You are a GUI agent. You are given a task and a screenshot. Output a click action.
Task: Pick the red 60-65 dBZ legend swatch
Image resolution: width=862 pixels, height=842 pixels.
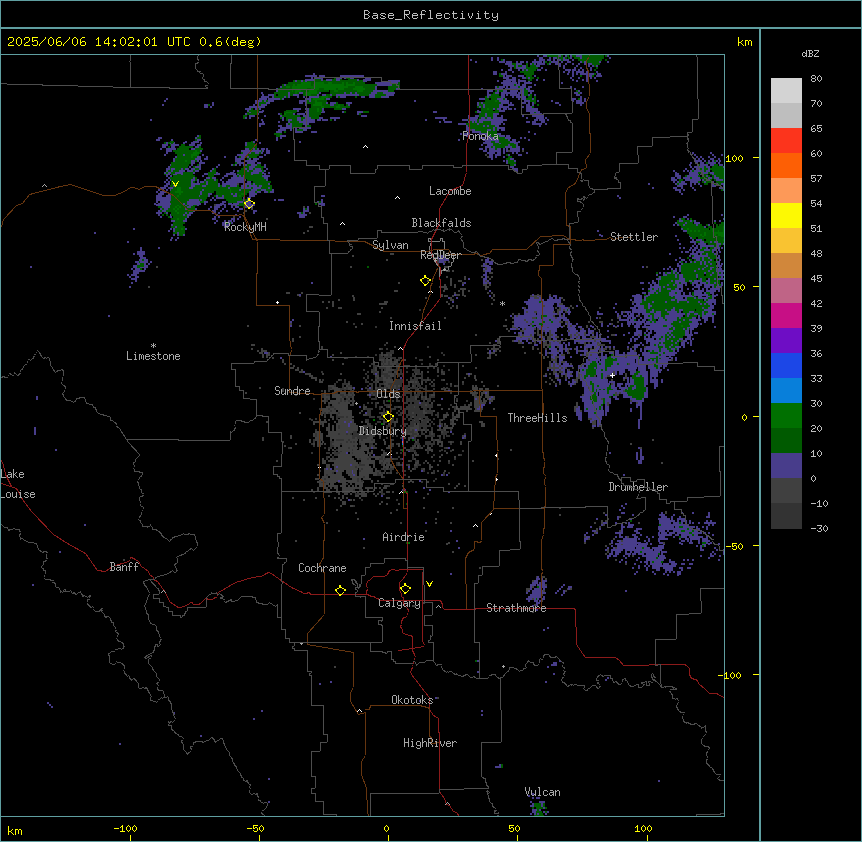[x=786, y=140]
